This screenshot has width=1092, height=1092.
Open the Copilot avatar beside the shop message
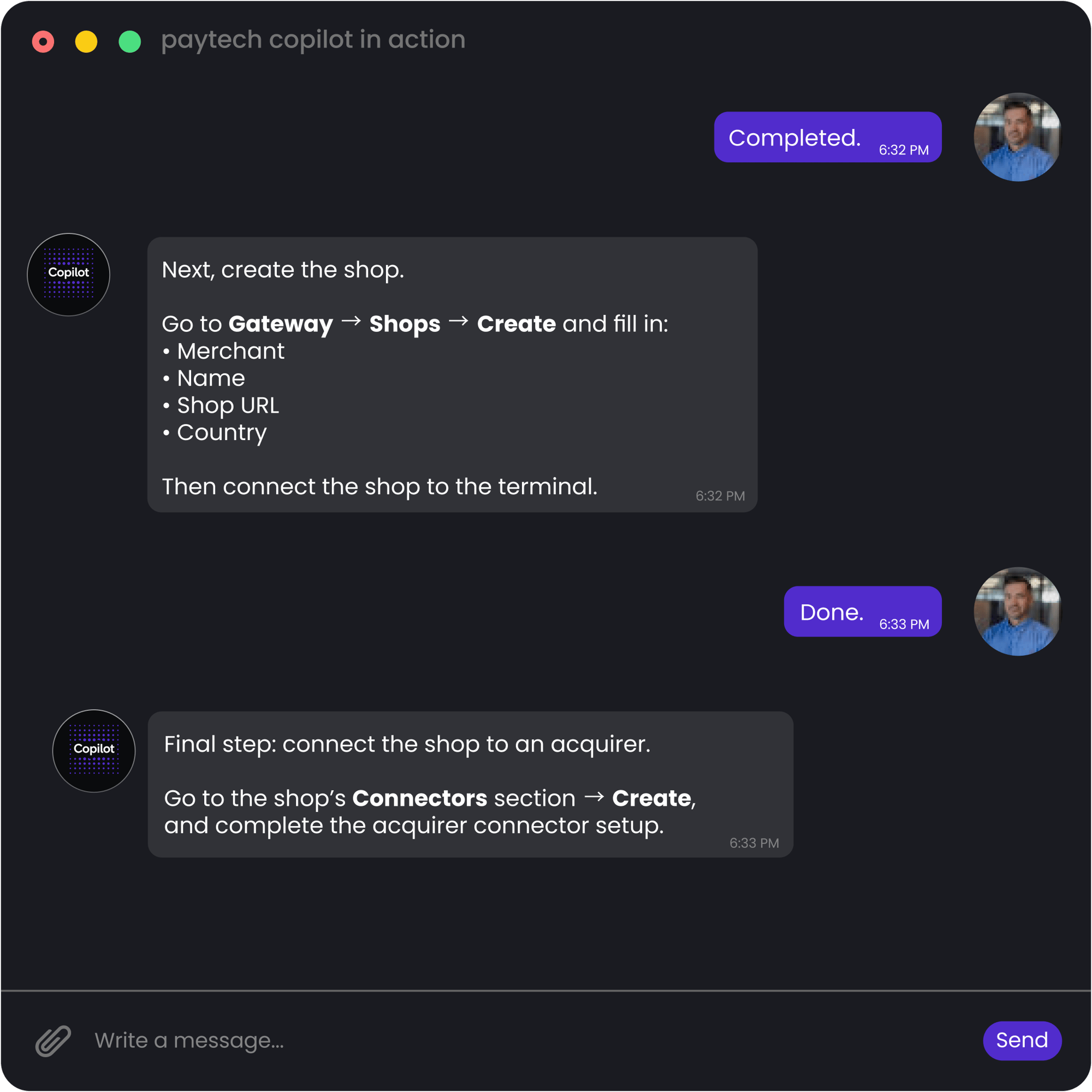68,275
